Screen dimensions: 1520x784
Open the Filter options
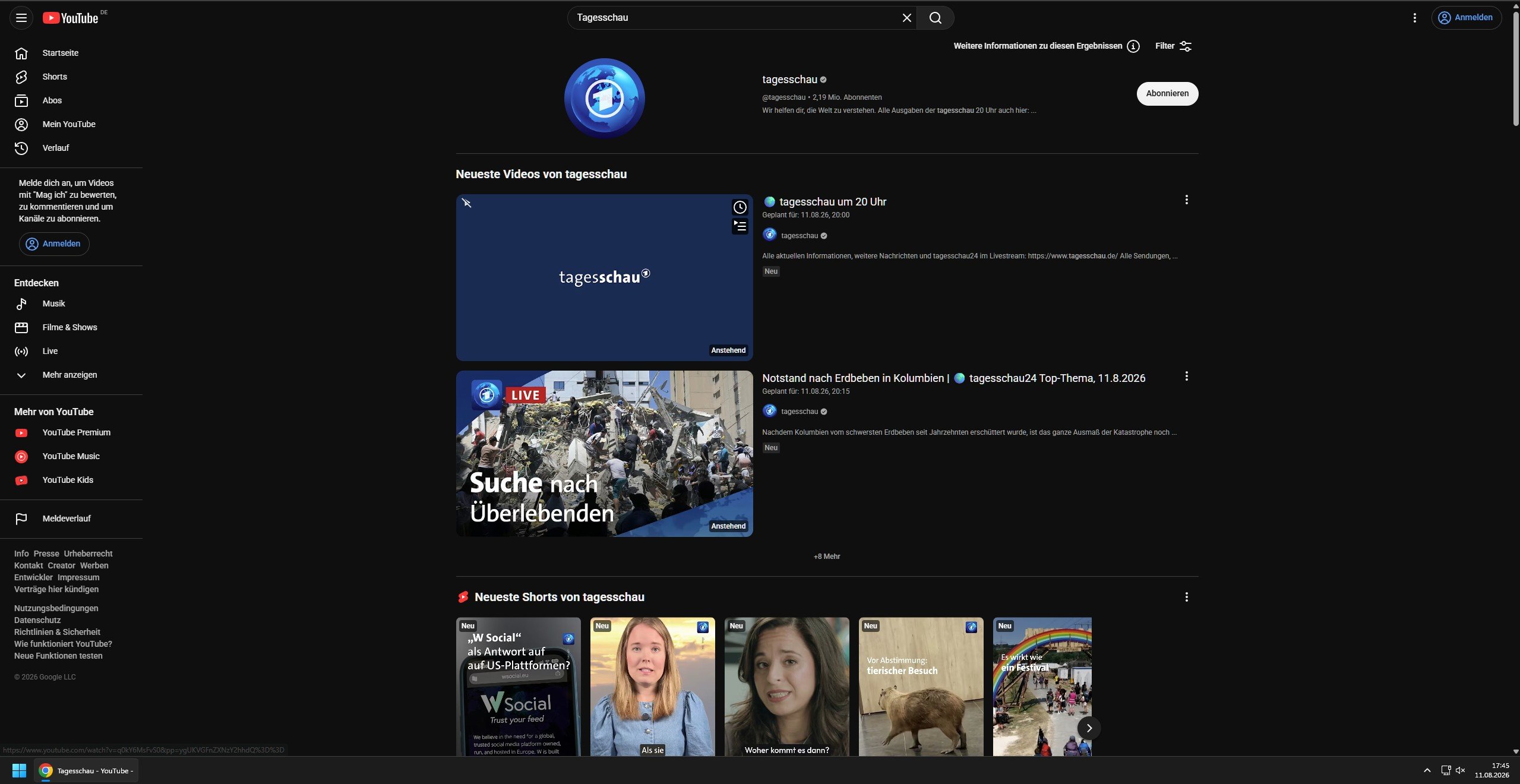pyautogui.click(x=1173, y=46)
